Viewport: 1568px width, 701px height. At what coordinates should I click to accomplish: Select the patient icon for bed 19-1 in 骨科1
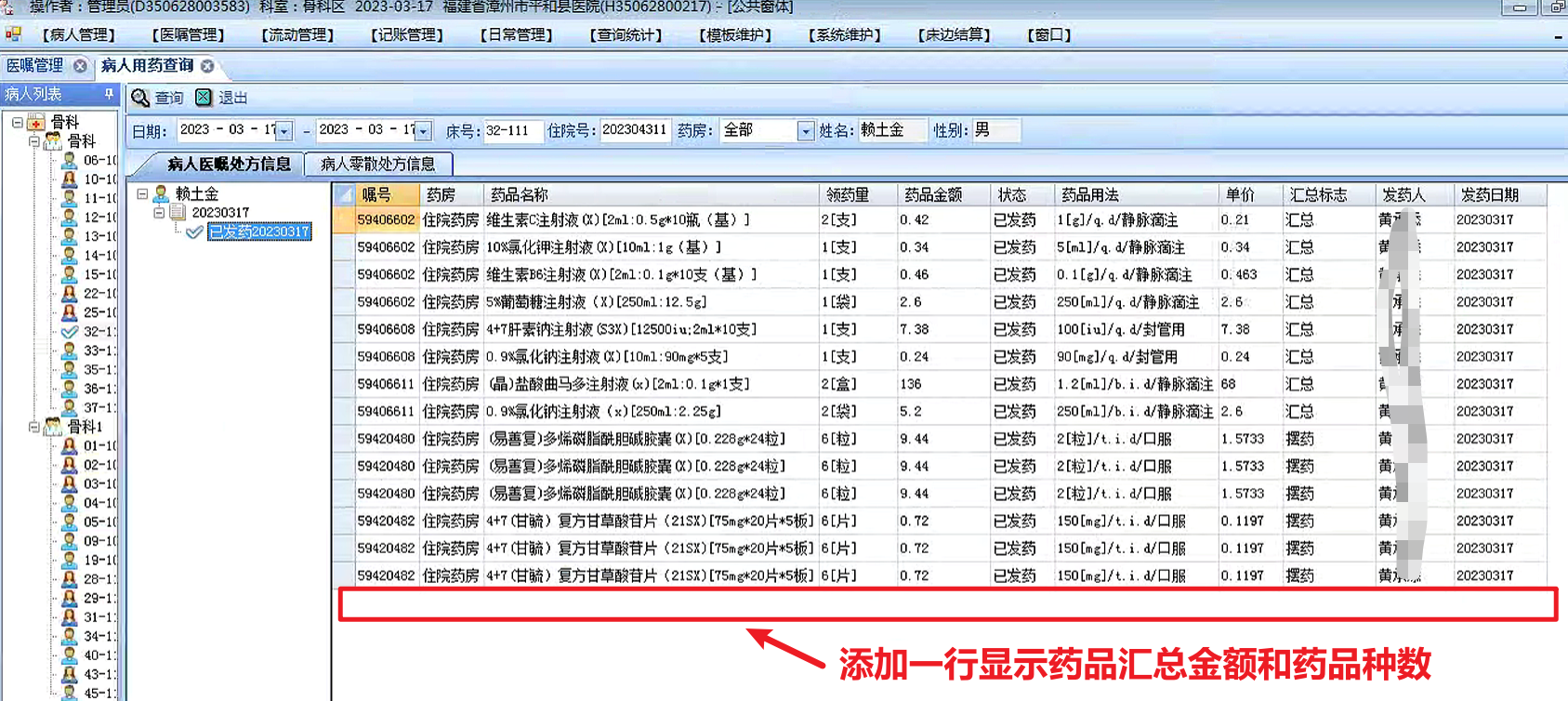[70, 560]
